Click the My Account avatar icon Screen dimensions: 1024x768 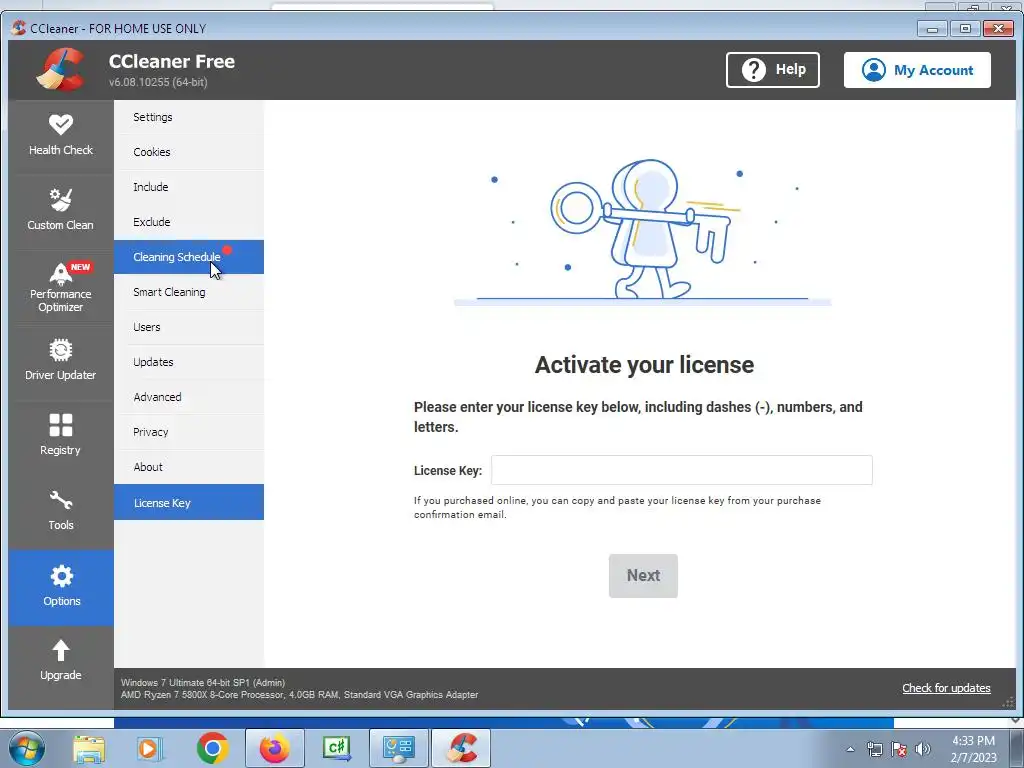click(x=874, y=70)
